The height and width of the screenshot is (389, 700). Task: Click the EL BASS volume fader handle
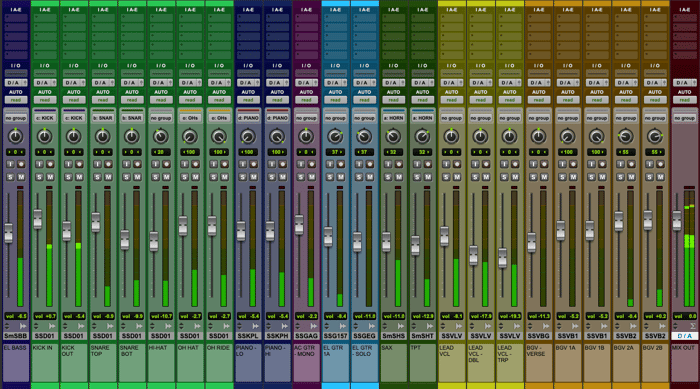click(8, 233)
